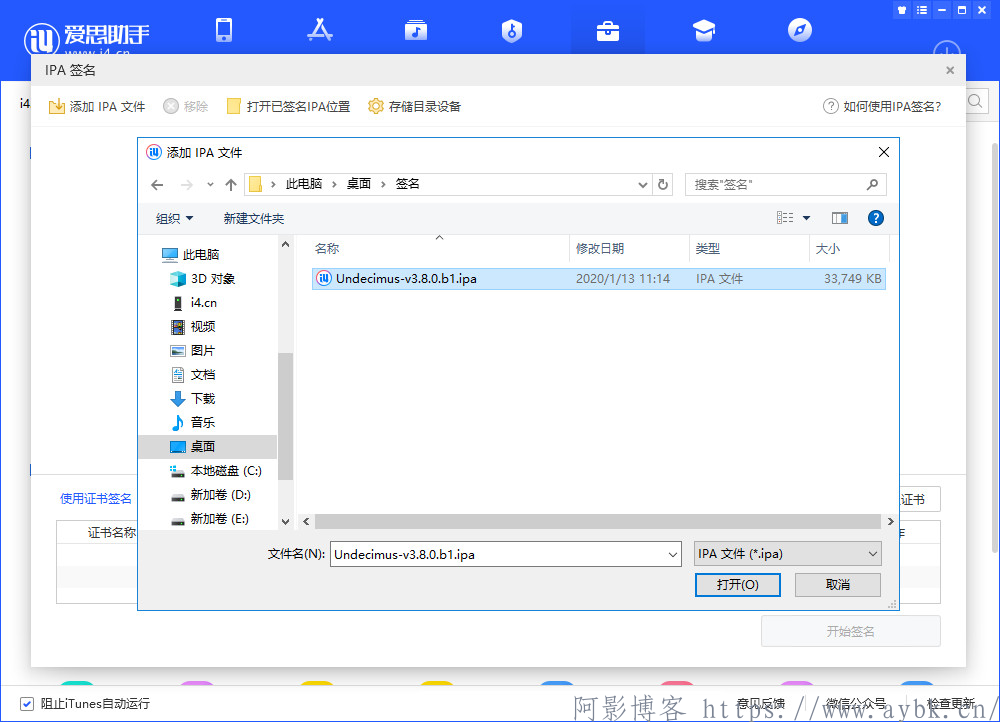Select 此电脑 in the navigation tree

tap(191, 254)
